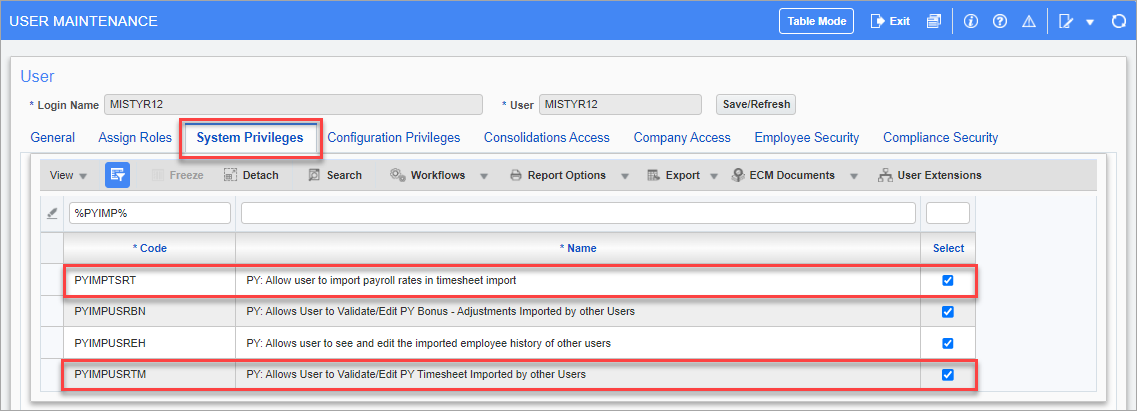Image resolution: width=1137 pixels, height=411 pixels.
Task: Click the Code filter field with %PYIMP%
Action: pyautogui.click(x=149, y=213)
